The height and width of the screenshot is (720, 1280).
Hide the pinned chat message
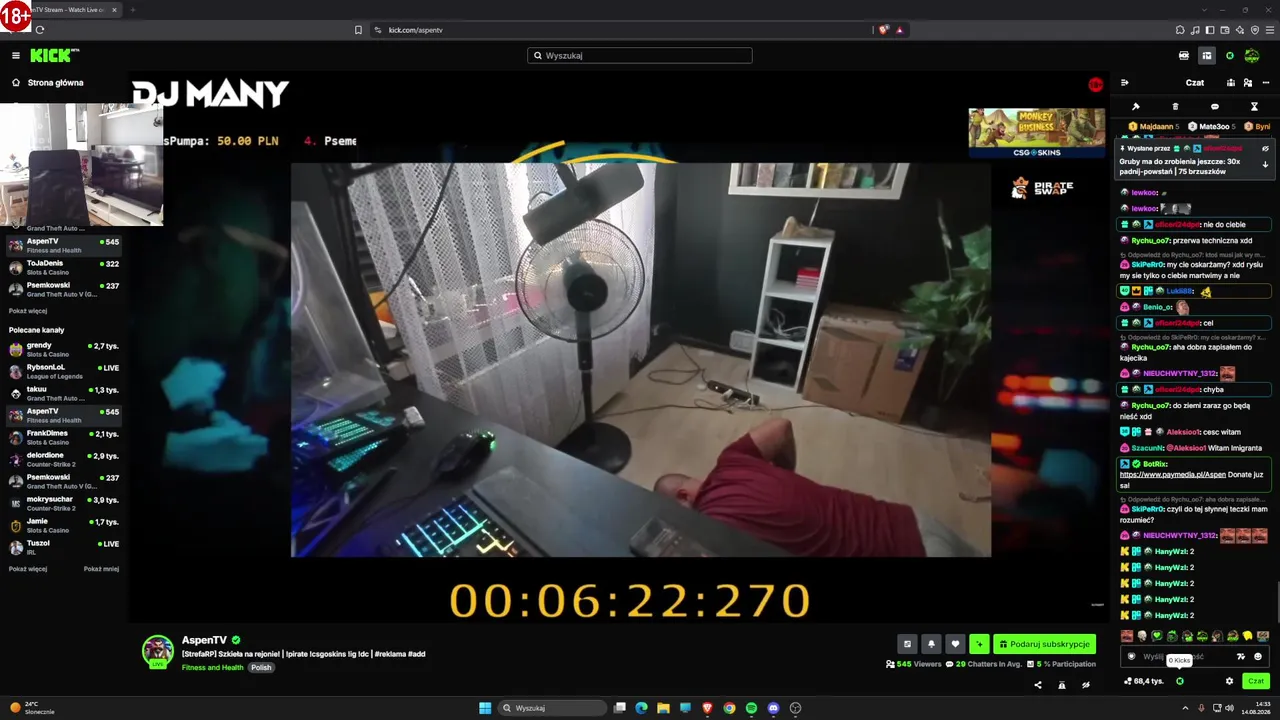pyautogui.click(x=1265, y=148)
